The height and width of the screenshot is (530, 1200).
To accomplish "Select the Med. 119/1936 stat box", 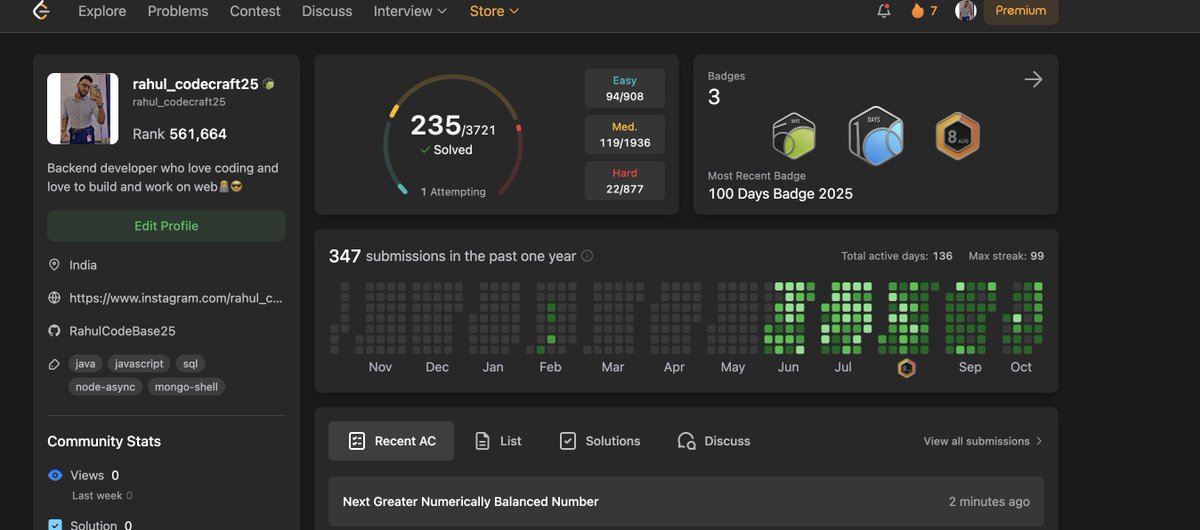I will click(x=625, y=135).
